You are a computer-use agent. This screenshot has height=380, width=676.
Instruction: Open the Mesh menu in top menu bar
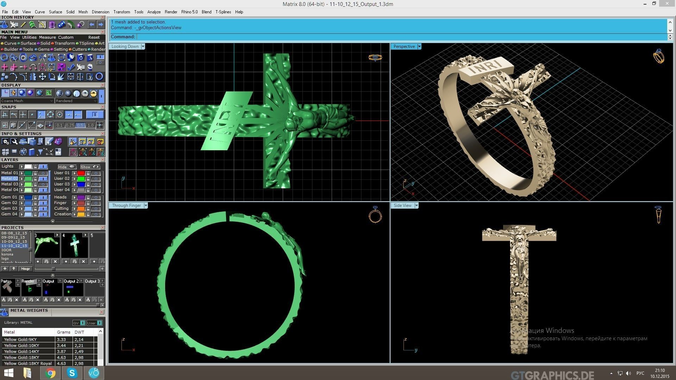pos(83,12)
